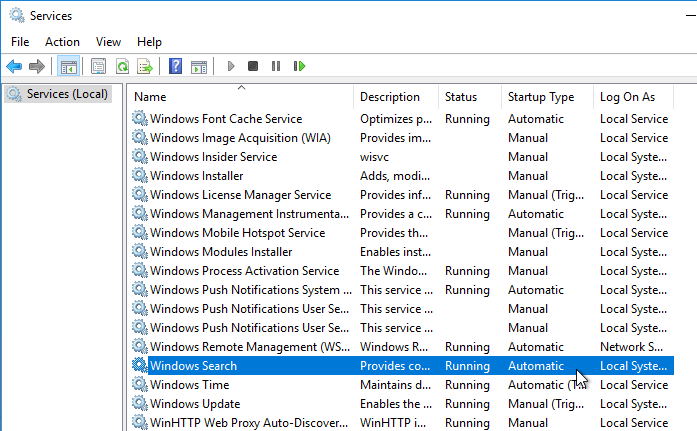This screenshot has width=697, height=431.
Task: Toggle Show/Hide Action Pane icon
Action: 199,67
